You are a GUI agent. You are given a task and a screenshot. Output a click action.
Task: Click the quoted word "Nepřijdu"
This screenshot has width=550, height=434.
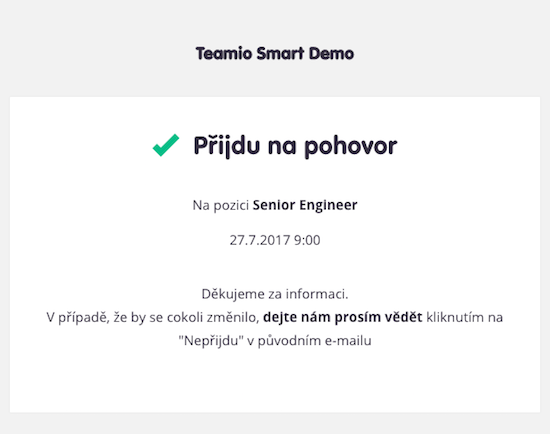211,341
